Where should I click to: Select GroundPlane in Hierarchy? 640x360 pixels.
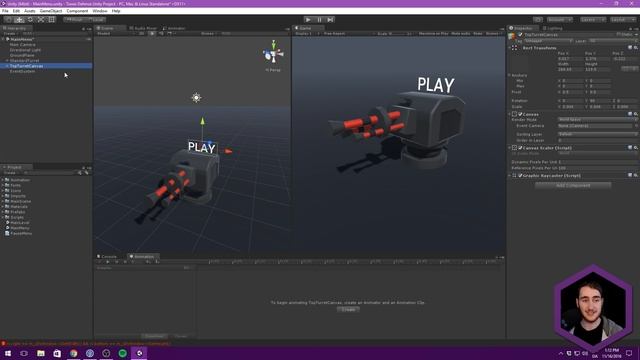(x=22, y=55)
